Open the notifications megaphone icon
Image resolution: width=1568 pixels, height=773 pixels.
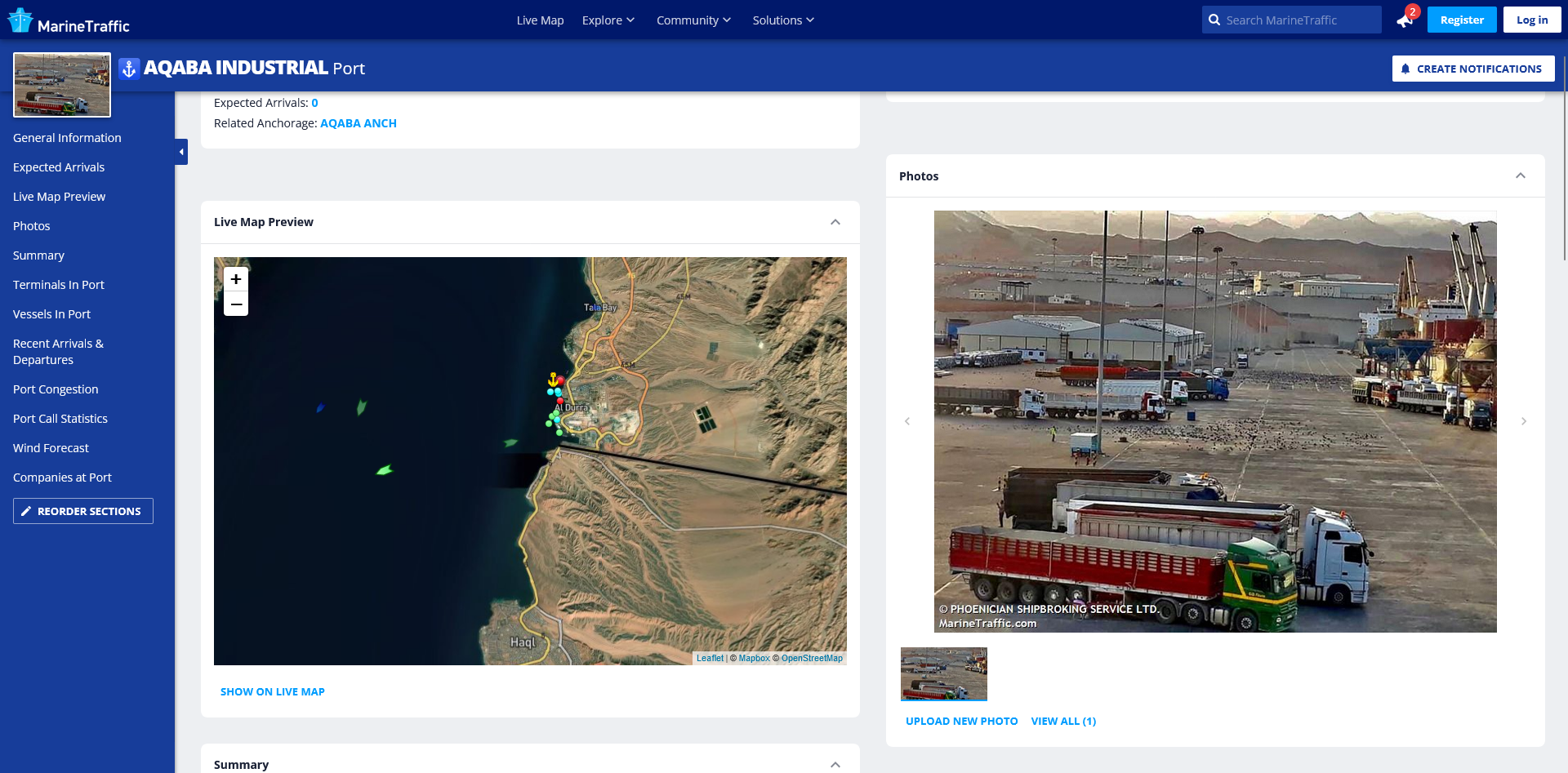tap(1405, 20)
